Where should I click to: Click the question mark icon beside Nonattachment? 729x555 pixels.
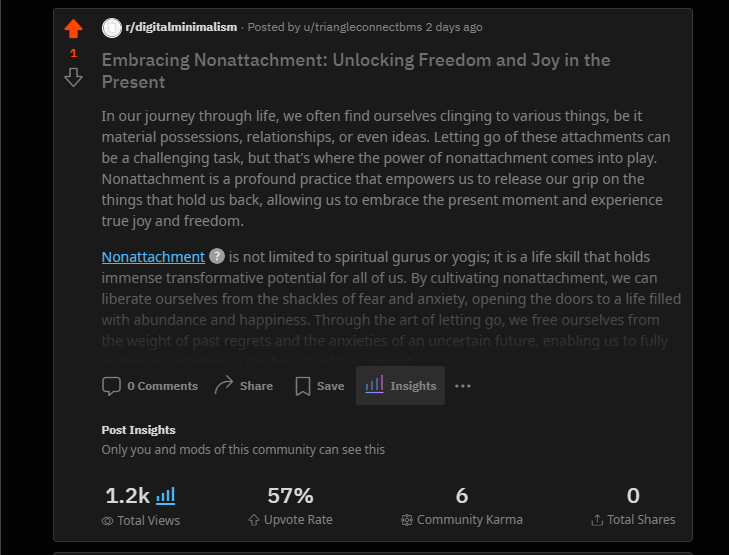(217, 257)
